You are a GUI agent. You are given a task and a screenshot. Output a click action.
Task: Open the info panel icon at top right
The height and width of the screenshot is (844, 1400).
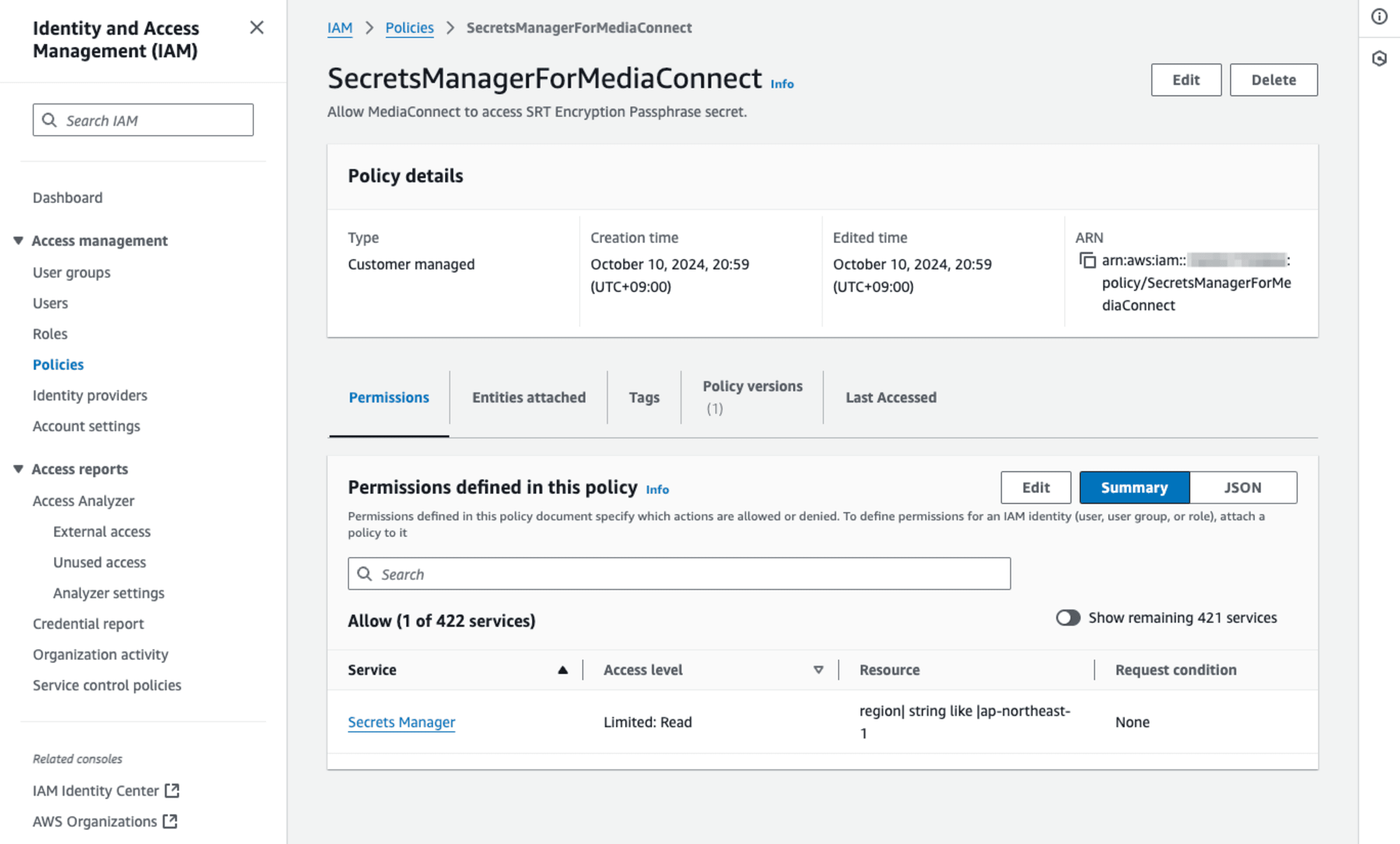pyautogui.click(x=1379, y=16)
